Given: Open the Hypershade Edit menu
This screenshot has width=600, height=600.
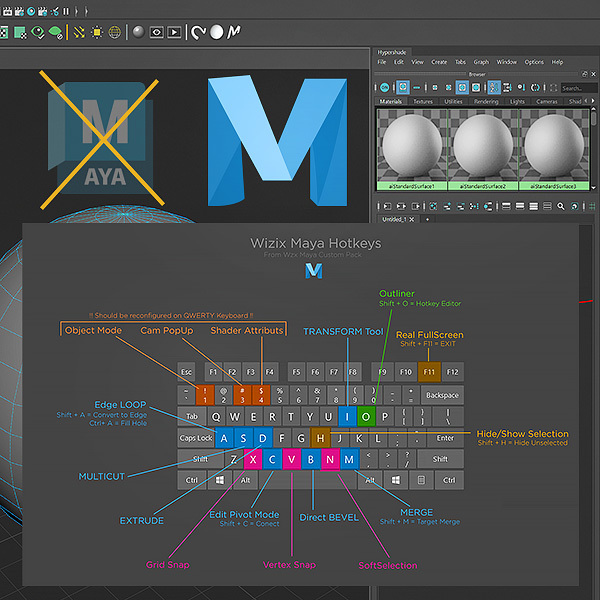Looking at the screenshot, I should pos(399,62).
